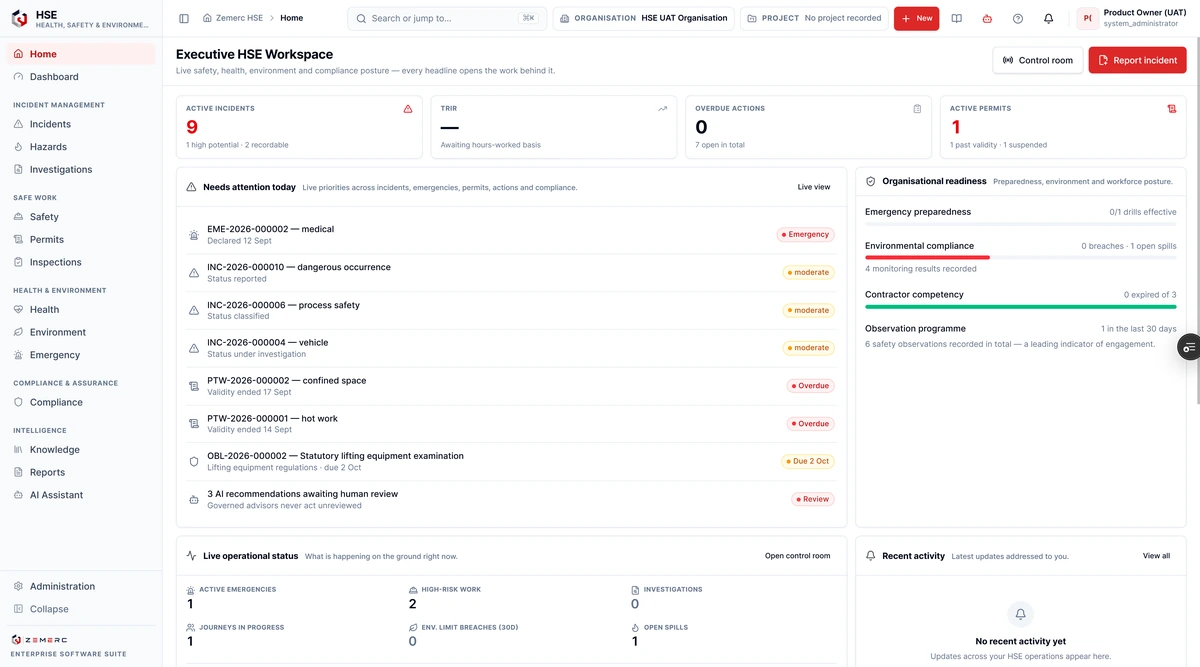Open Health via its heart icon in sidebar
The width and height of the screenshot is (1200, 667).
(19, 310)
